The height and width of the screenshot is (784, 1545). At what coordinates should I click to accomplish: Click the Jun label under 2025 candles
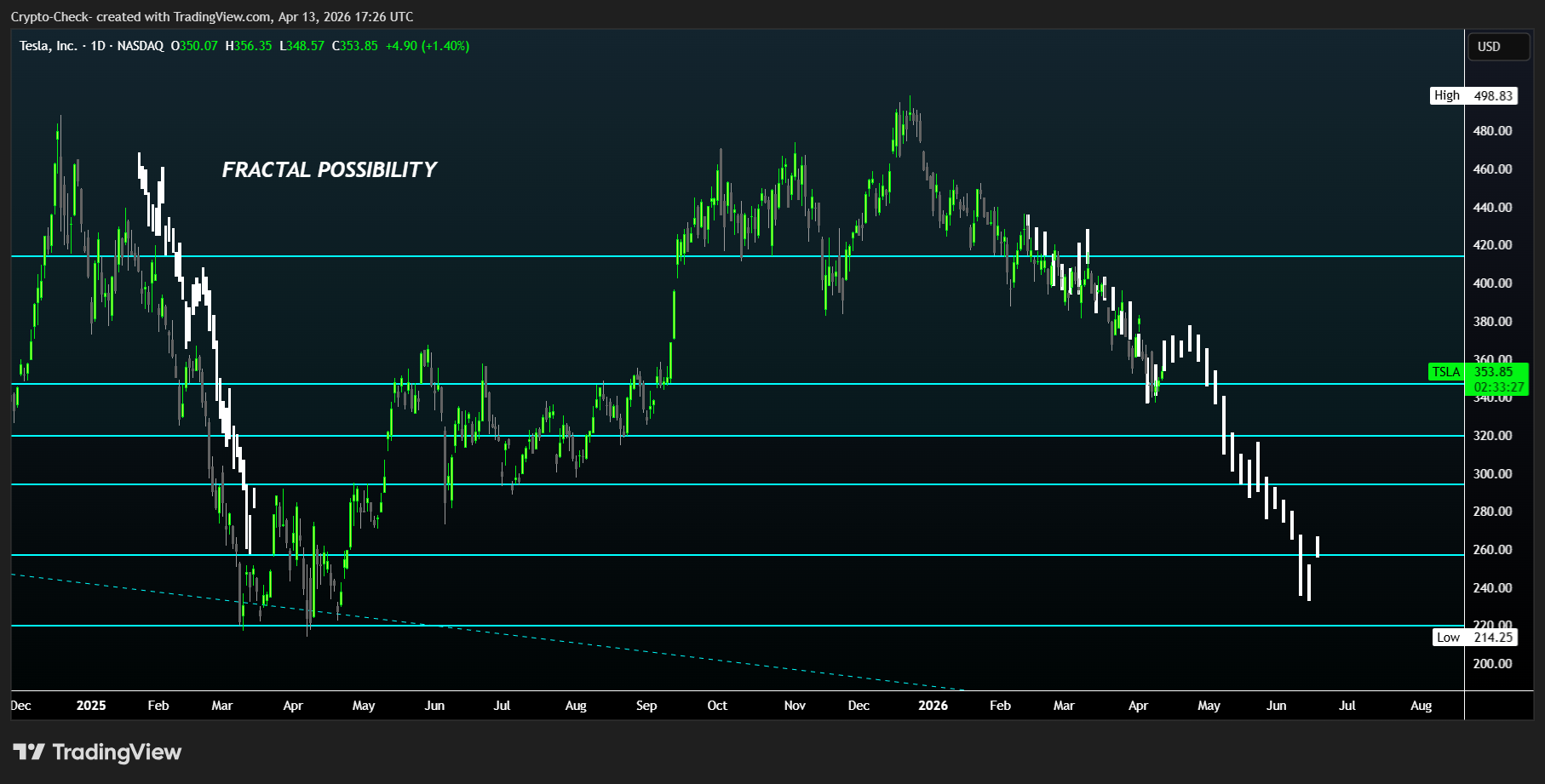tap(434, 706)
